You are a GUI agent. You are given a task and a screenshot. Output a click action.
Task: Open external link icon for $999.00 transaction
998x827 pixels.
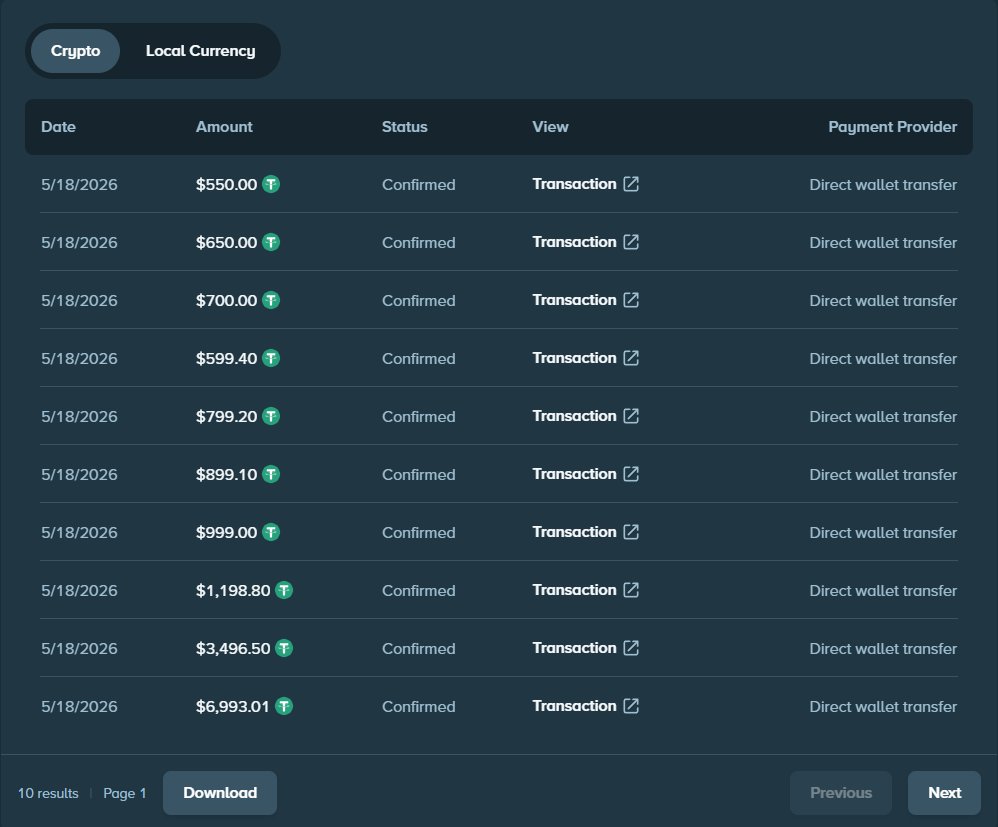631,532
